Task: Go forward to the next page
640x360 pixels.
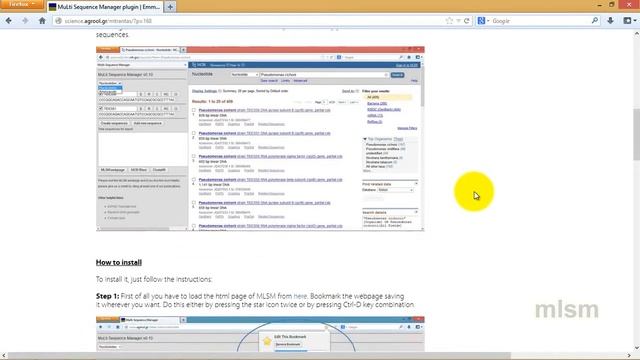Action: coord(25,21)
